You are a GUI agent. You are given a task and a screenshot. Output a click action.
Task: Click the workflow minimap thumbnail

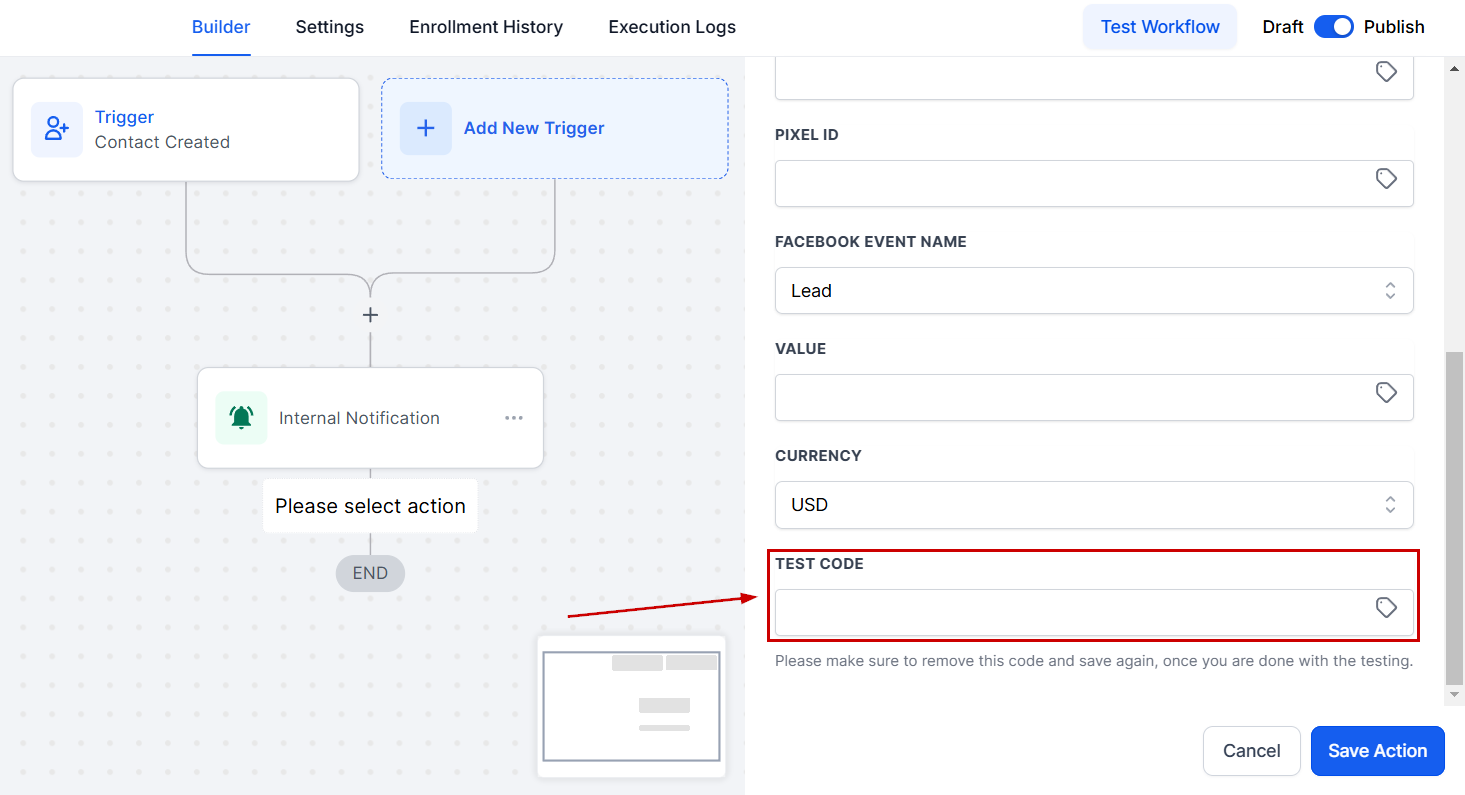pos(631,706)
